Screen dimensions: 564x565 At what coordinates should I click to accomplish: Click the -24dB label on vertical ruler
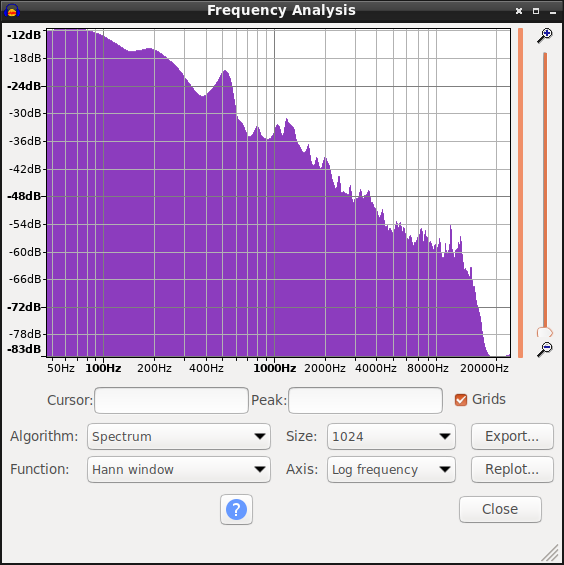point(24,86)
